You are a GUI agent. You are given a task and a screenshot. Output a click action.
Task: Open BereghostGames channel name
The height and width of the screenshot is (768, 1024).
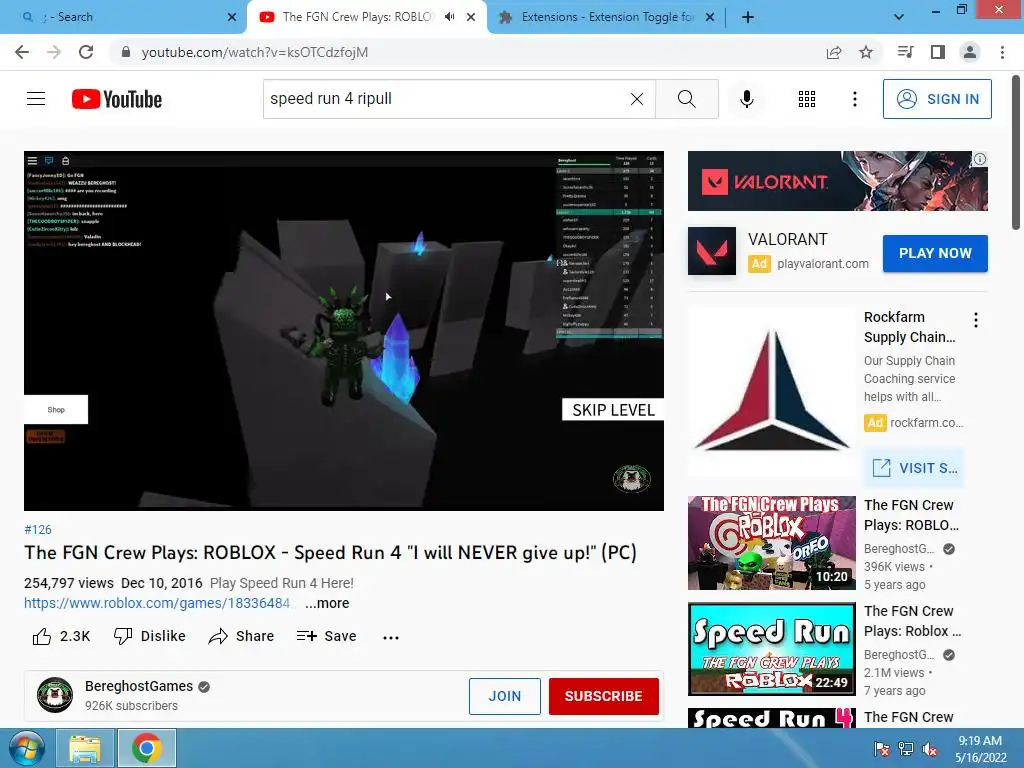click(138, 686)
